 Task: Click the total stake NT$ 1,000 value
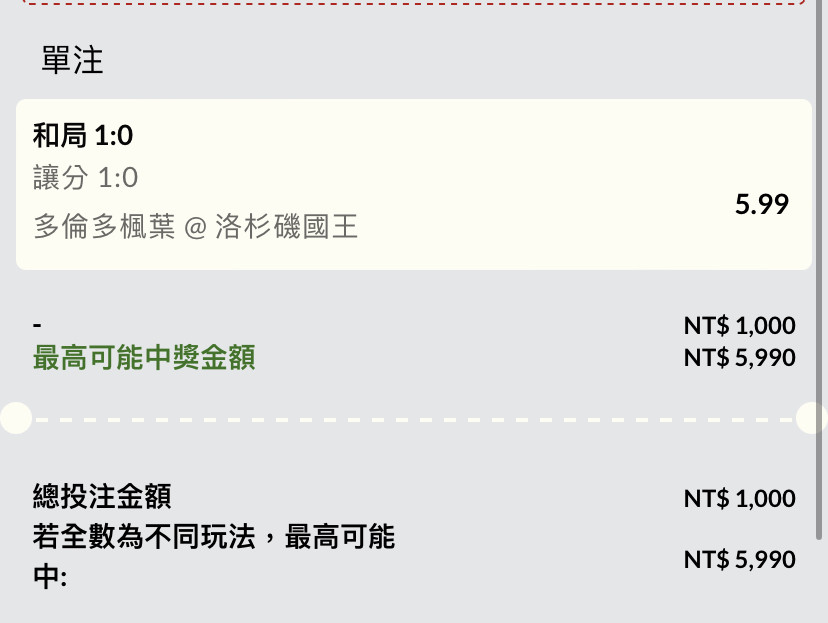739,498
